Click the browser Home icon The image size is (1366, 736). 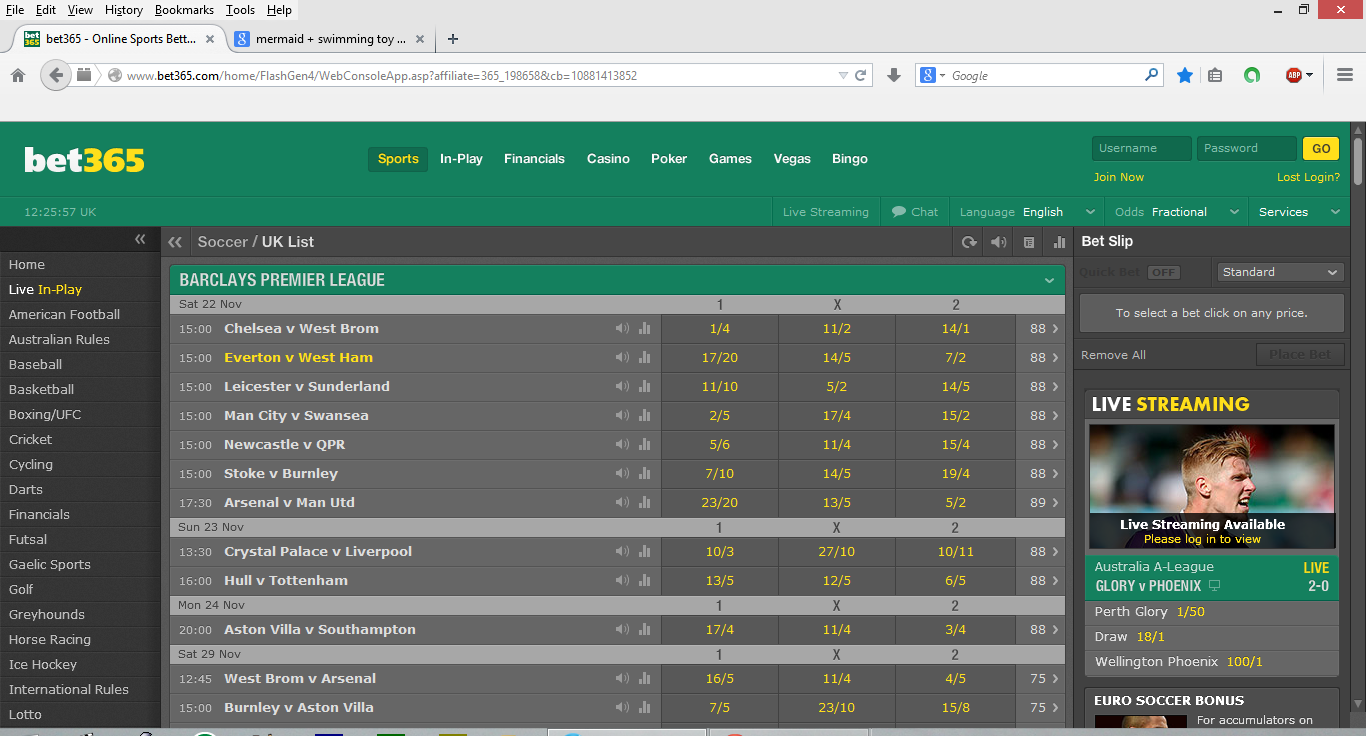tap(18, 75)
